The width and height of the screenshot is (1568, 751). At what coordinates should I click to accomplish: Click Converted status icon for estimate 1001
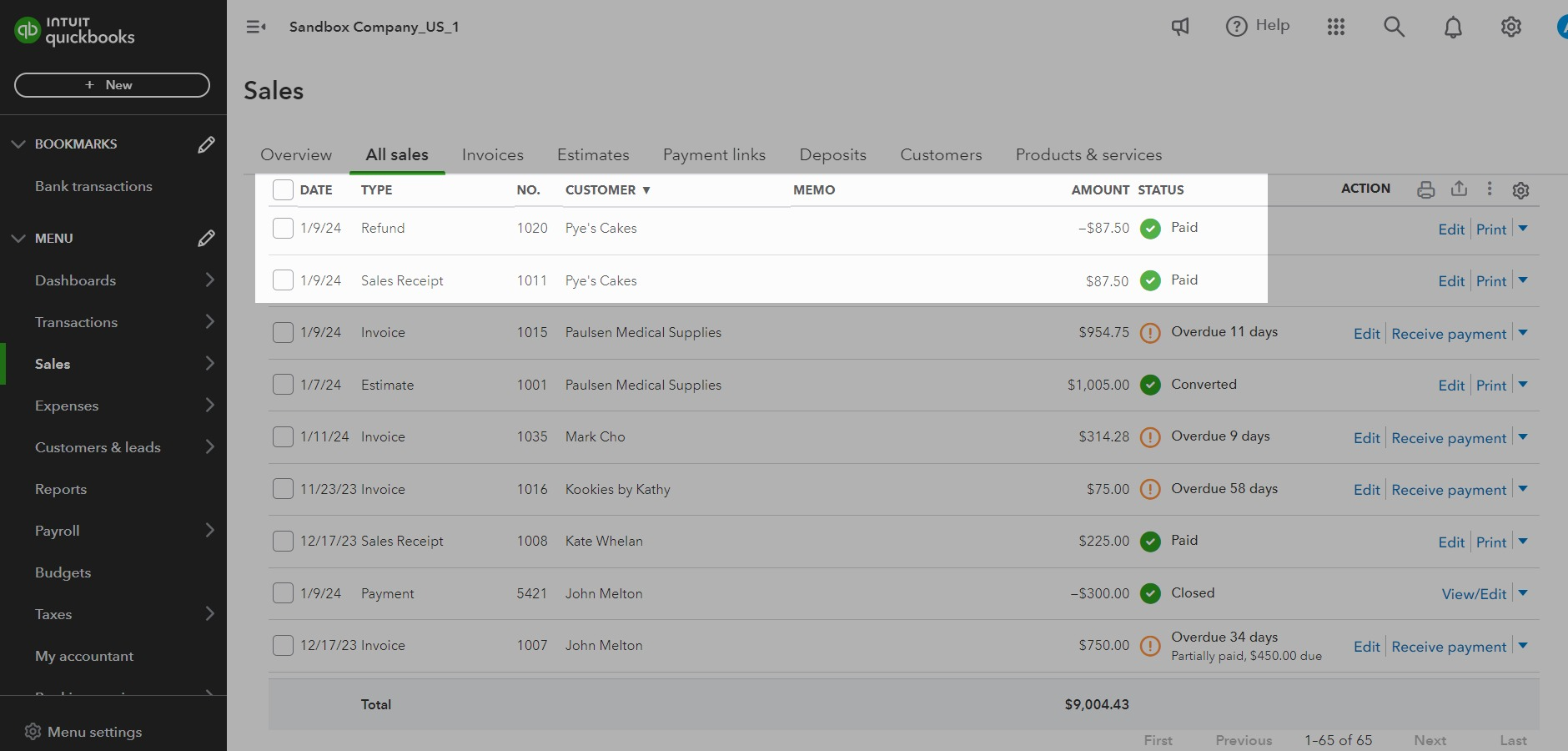click(1150, 385)
